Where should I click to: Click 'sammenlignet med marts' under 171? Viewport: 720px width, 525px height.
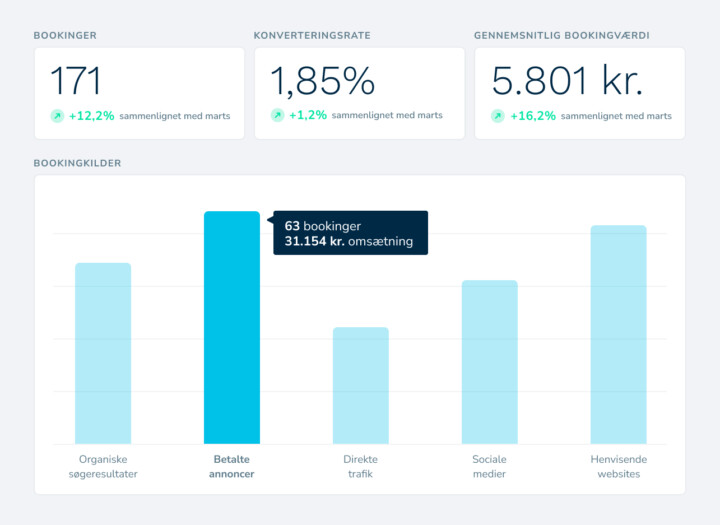coord(175,116)
